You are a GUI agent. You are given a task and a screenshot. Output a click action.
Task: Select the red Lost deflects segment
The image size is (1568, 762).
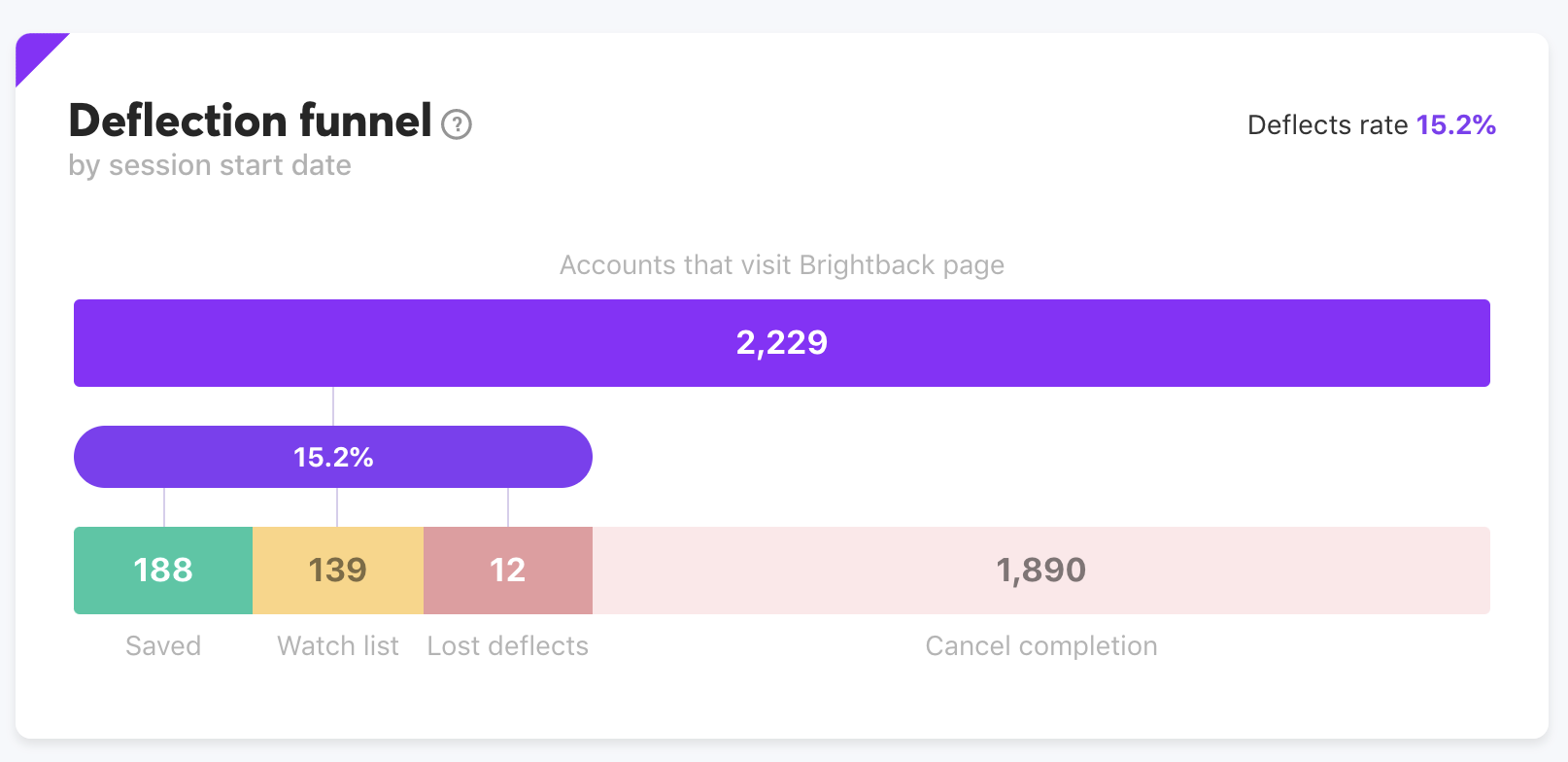pos(507,571)
